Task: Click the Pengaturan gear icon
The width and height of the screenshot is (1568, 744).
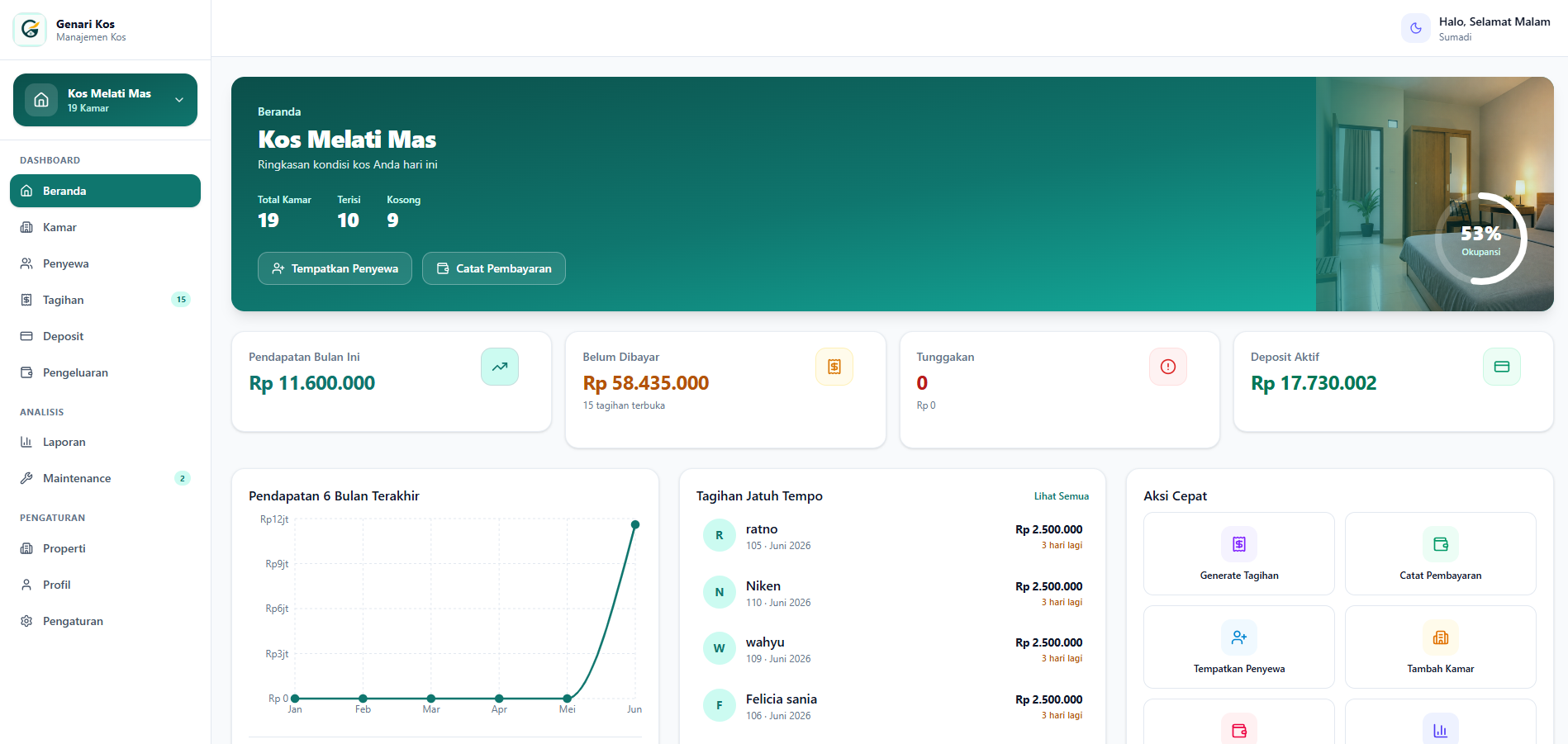Action: coord(26,621)
